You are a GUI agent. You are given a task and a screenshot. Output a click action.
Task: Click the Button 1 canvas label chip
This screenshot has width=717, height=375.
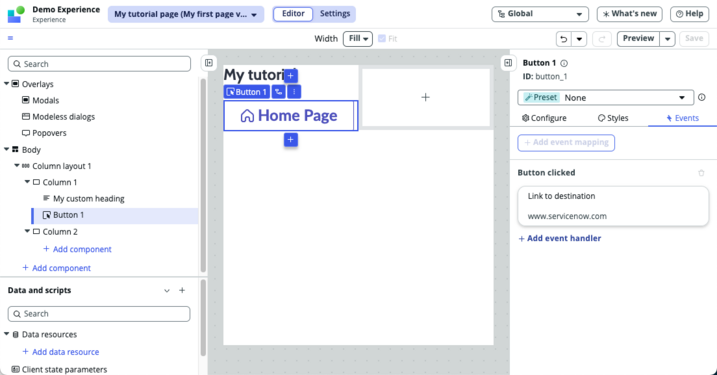(247, 92)
